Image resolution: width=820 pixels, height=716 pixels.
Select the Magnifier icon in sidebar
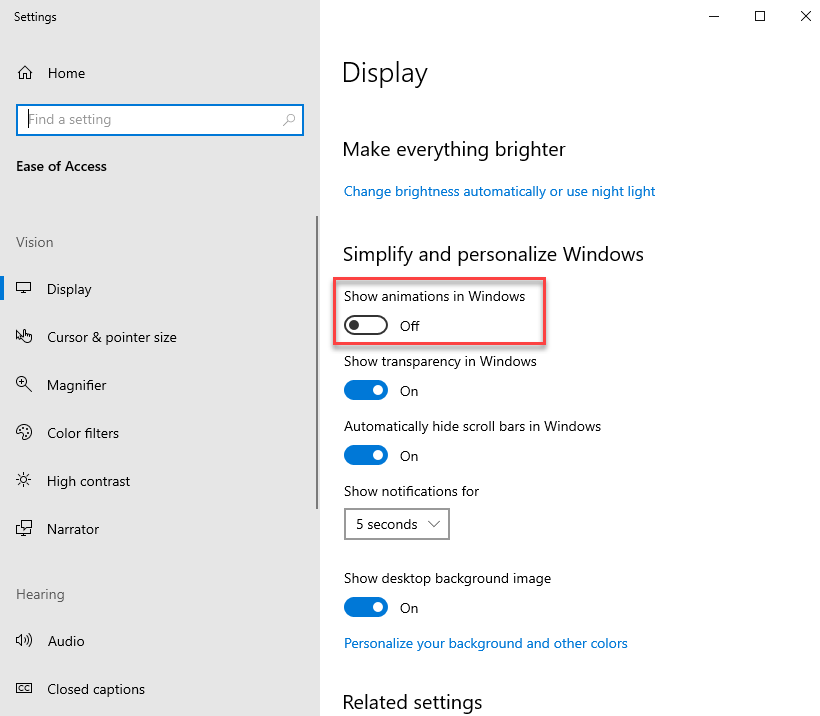pos(24,384)
